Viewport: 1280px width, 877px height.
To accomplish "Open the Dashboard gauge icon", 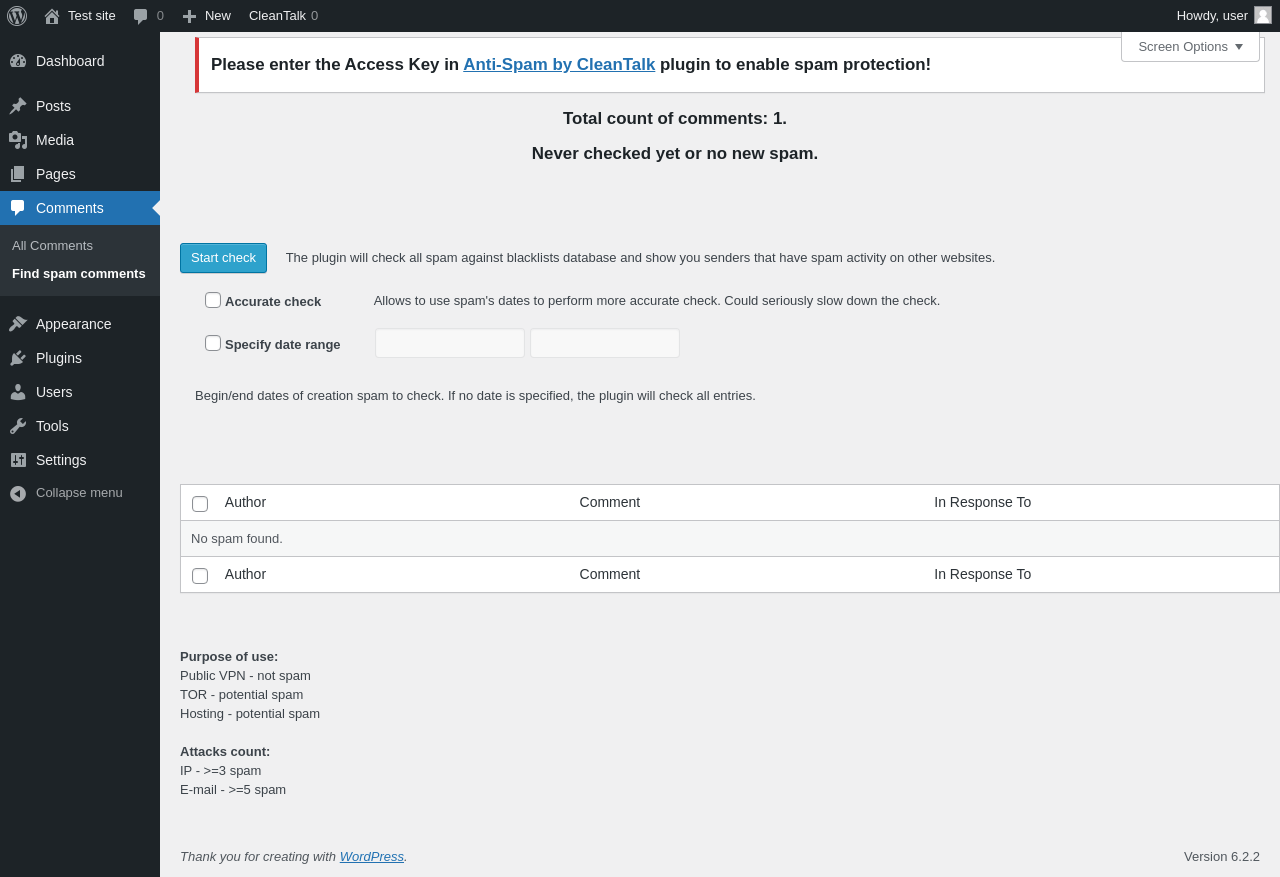I will coord(18,61).
